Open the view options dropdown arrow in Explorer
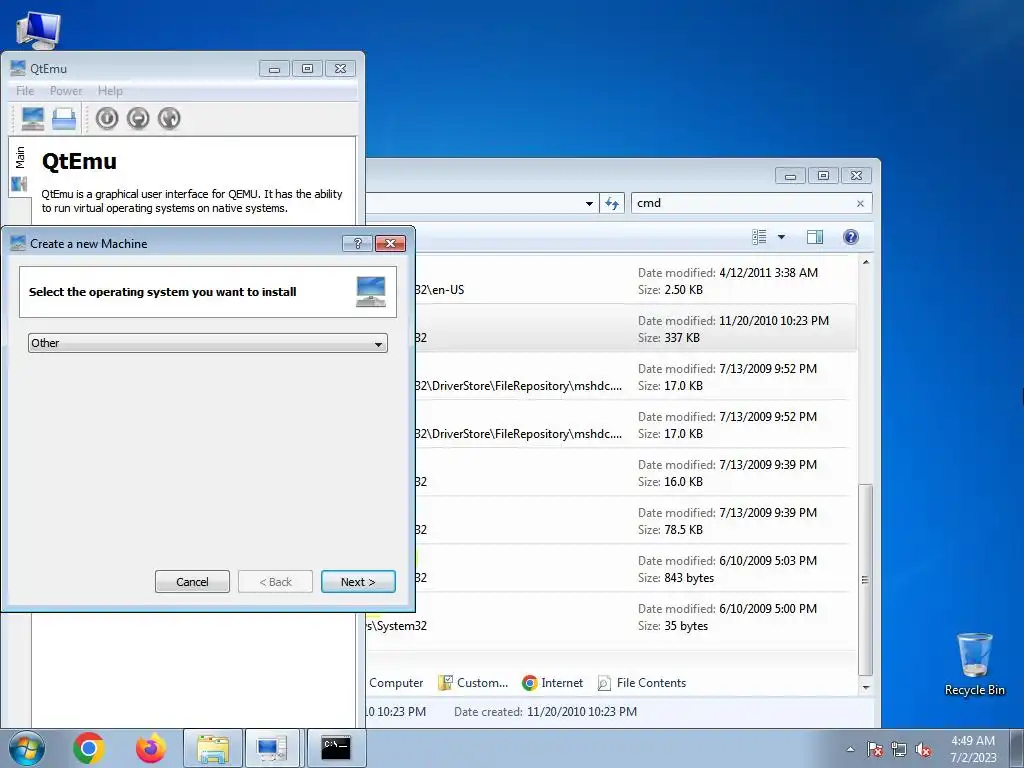The image size is (1024, 768). pos(781,237)
